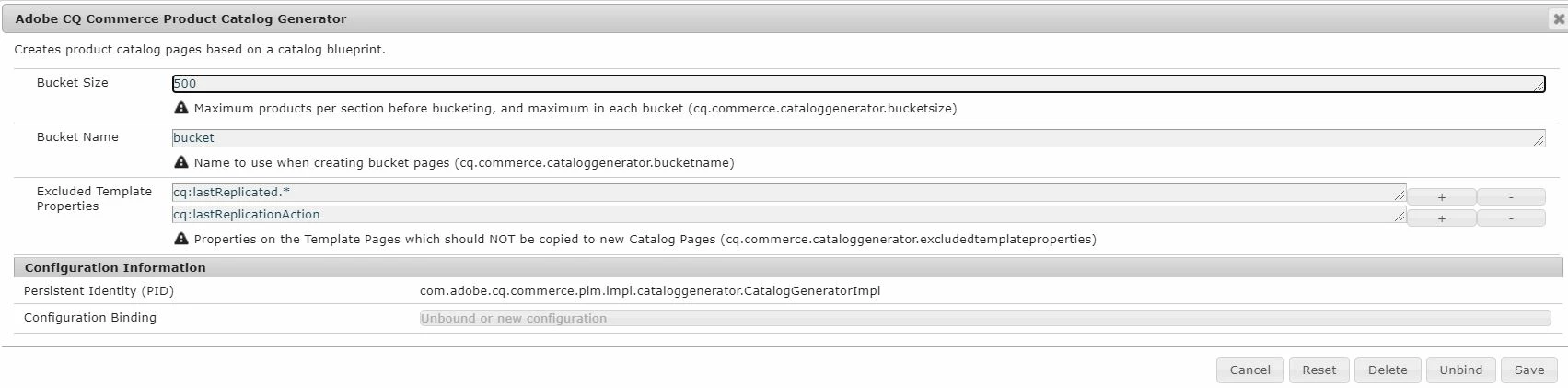Edit the cq:lastReplicationAction property field

(789, 215)
